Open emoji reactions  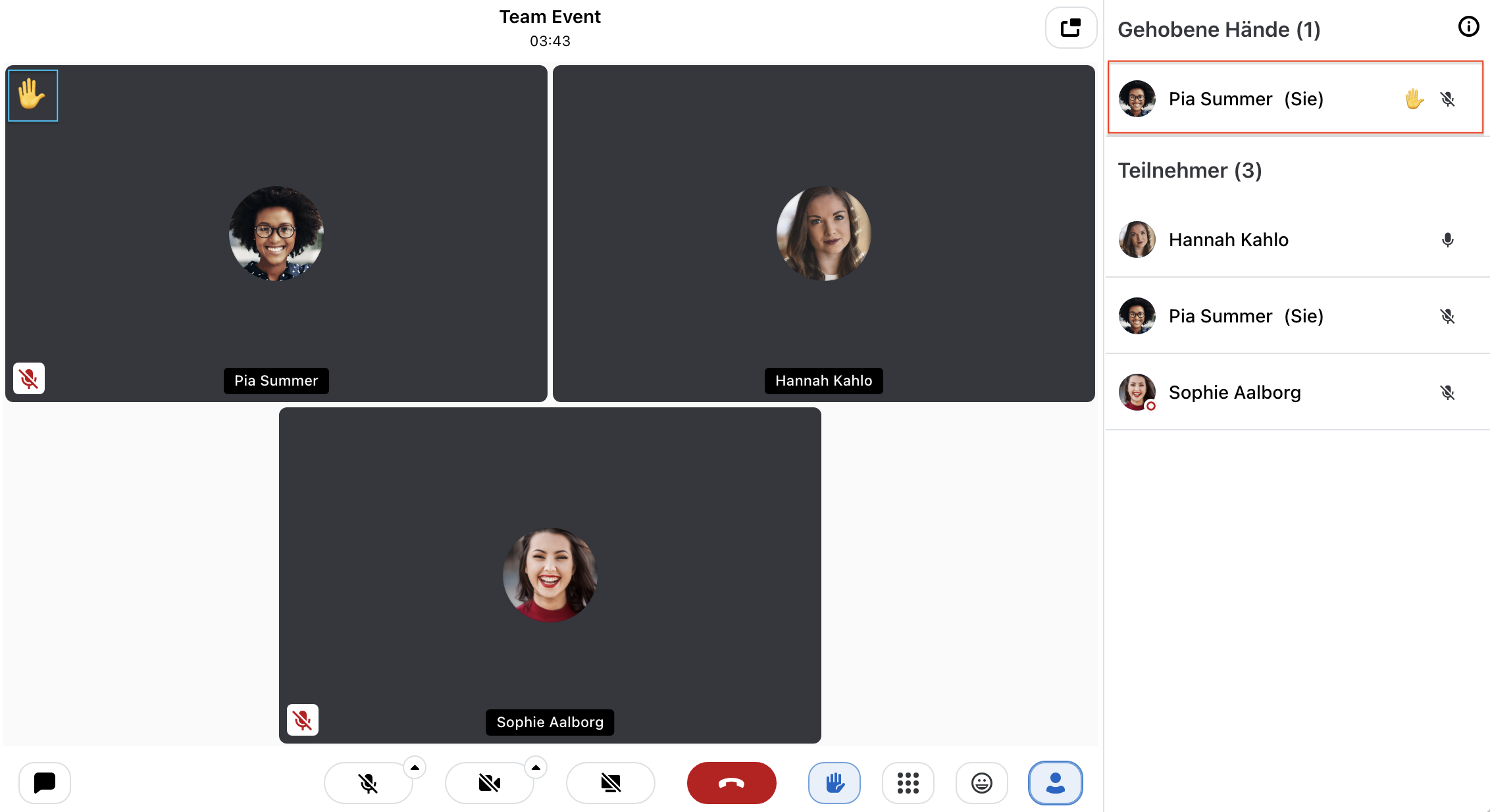click(982, 782)
